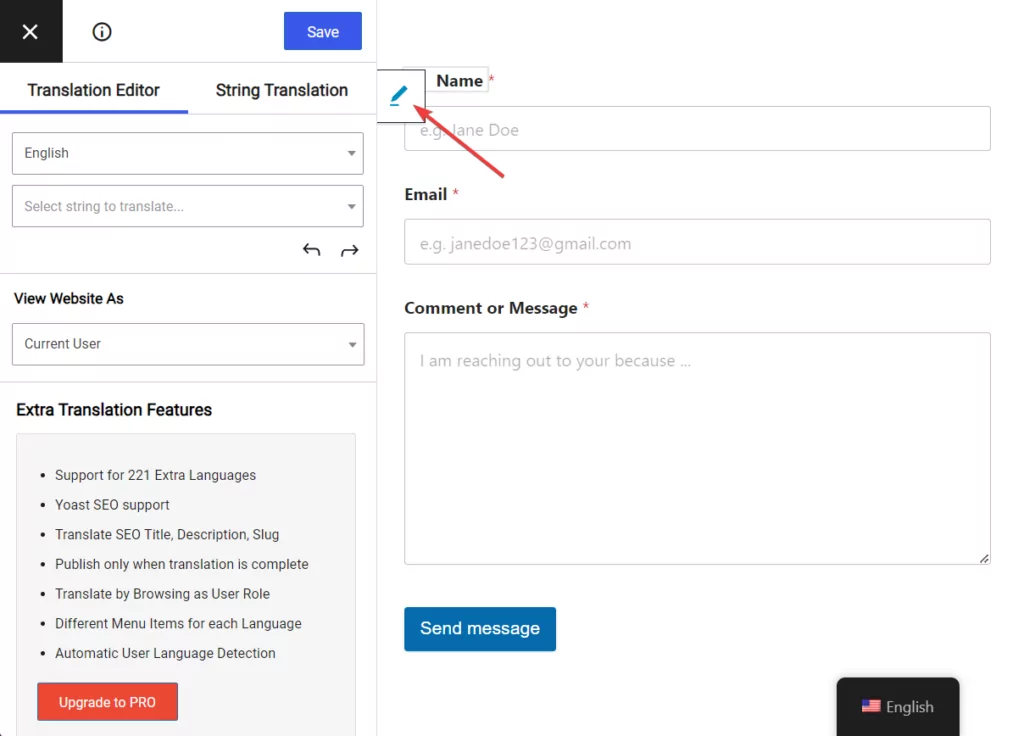Click the Name input field
This screenshot has height=736, width=1024.
pyautogui.click(x=697, y=129)
